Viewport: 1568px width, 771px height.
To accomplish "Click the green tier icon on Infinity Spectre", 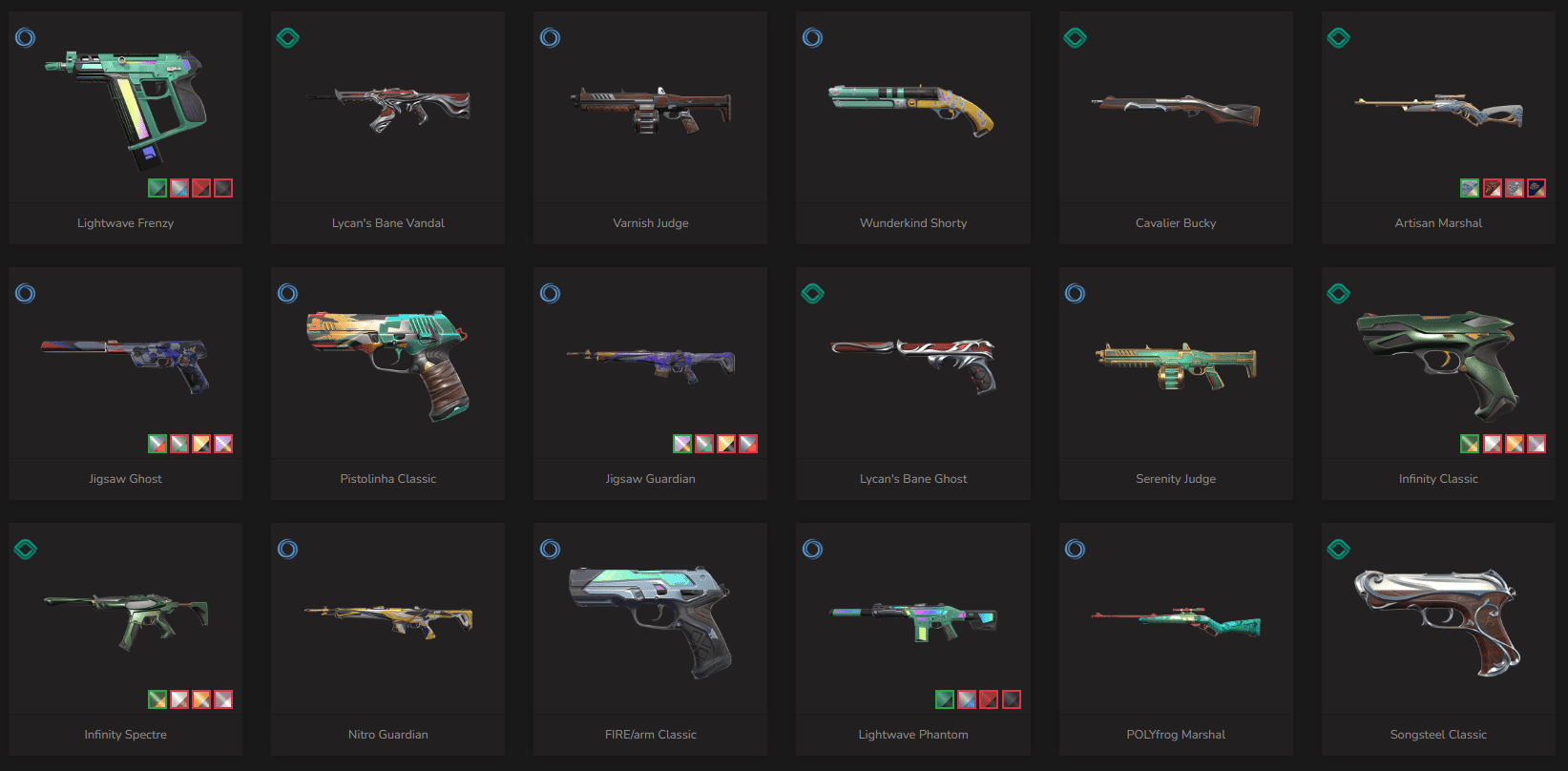I will tap(25, 550).
